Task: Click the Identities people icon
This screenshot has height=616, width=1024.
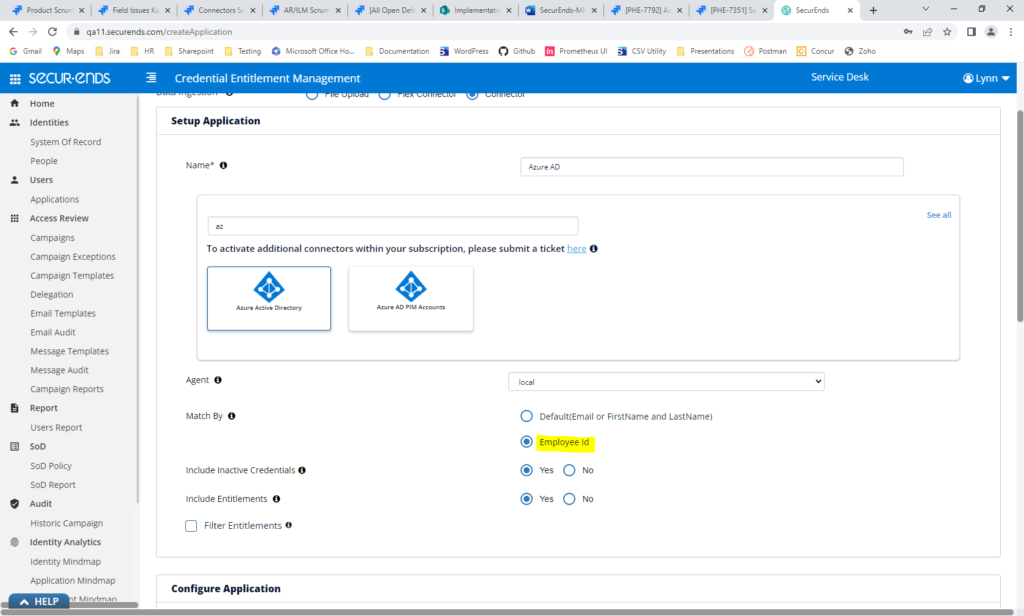Action: click(x=14, y=122)
